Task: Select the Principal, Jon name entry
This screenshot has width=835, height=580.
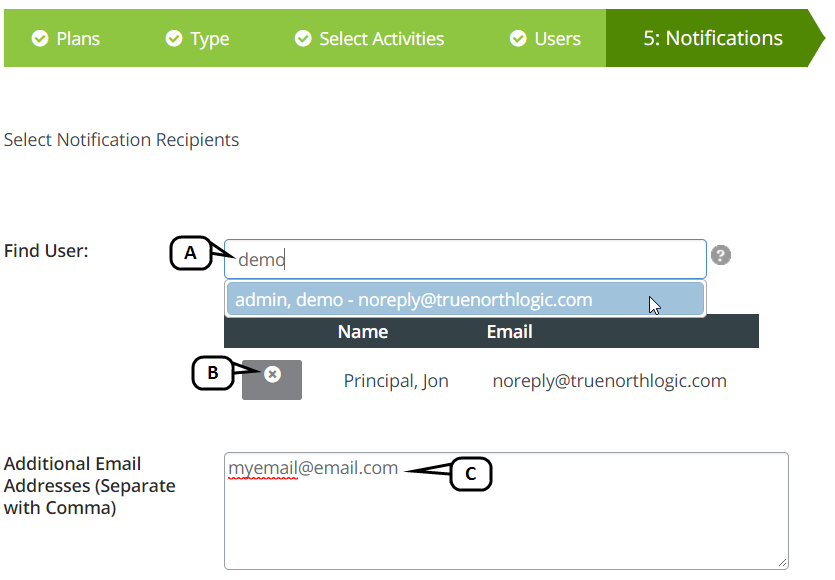Action: tap(396, 381)
